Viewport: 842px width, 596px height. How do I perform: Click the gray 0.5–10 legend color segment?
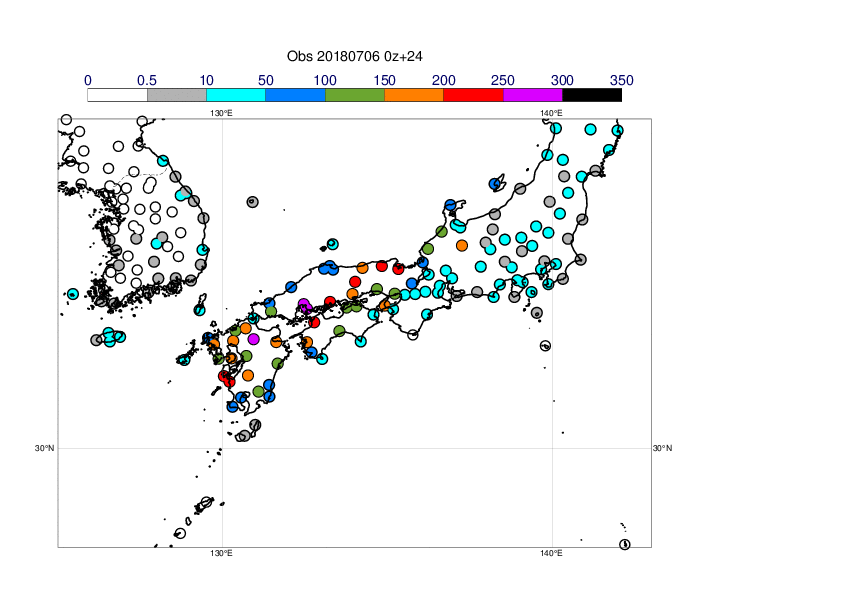point(177,95)
